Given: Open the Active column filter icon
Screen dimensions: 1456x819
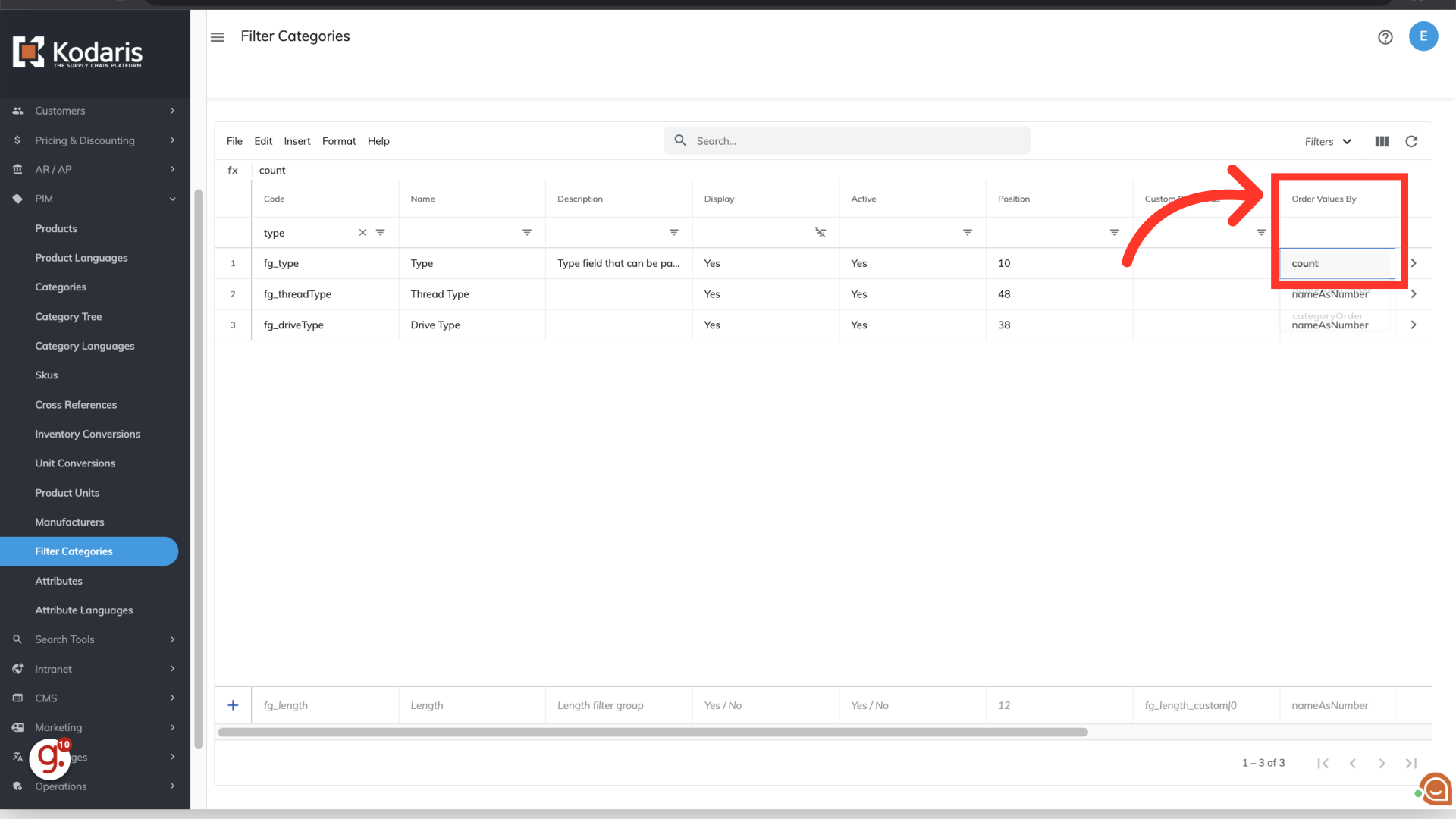Looking at the screenshot, I should click(x=967, y=233).
